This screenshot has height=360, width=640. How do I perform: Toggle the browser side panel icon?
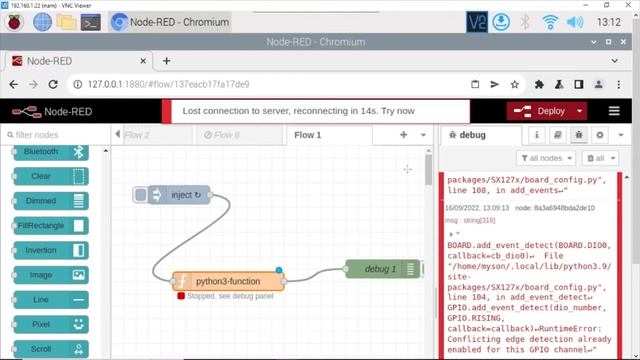tap(578, 84)
